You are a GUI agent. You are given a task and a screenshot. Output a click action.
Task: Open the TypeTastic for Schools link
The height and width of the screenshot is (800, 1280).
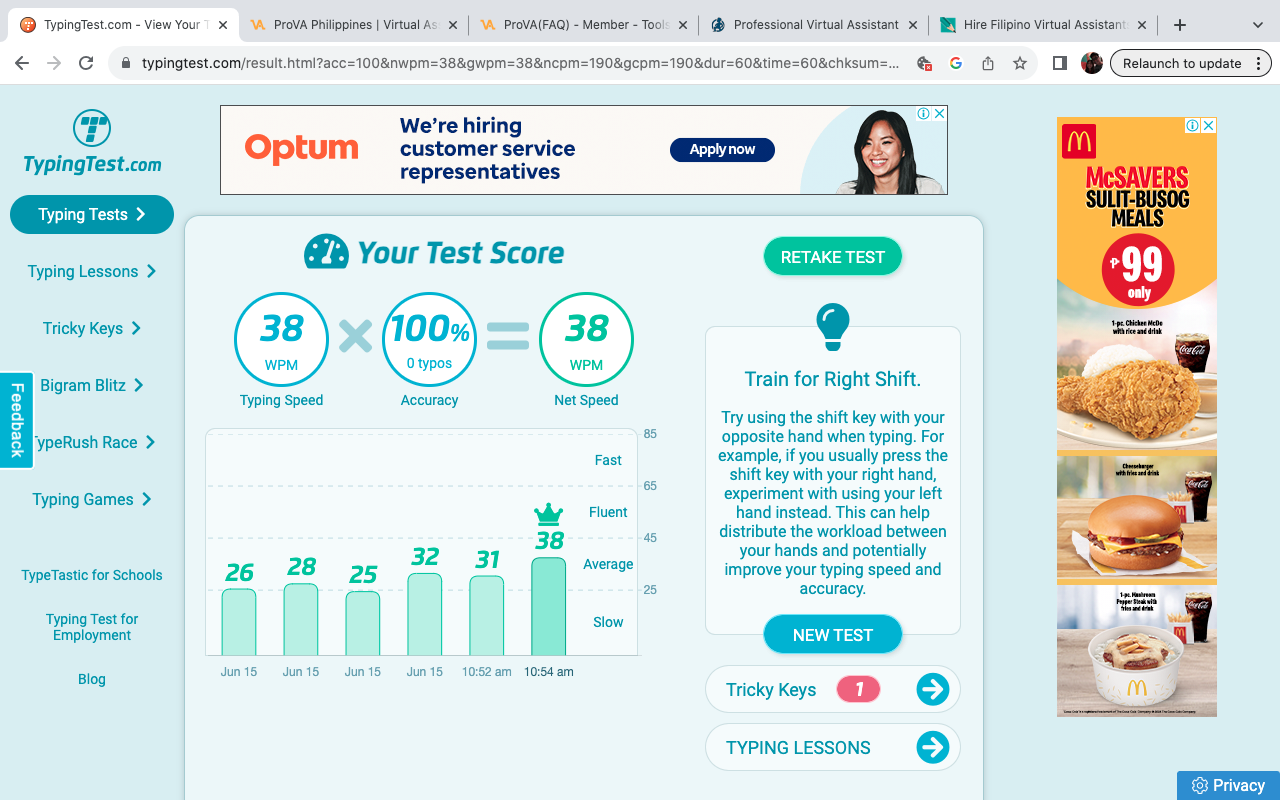[x=92, y=575]
